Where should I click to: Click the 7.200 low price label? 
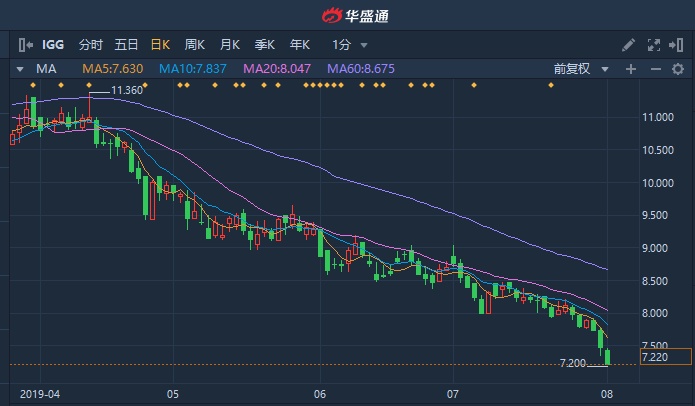[x=573, y=363]
